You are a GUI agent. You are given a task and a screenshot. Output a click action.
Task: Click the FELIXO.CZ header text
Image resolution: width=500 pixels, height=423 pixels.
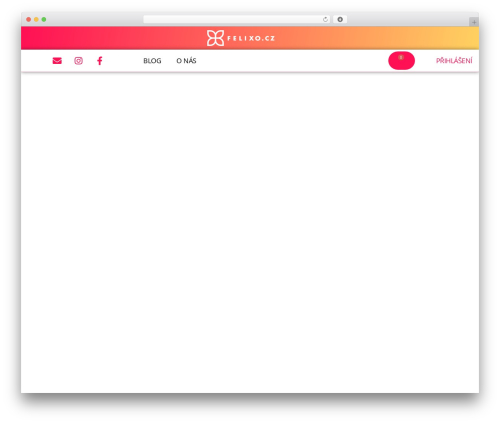pos(251,38)
